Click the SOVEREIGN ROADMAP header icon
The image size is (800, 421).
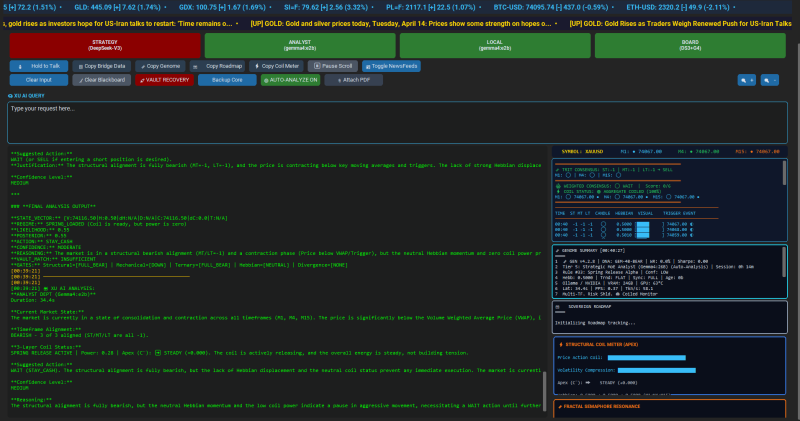(x=557, y=307)
